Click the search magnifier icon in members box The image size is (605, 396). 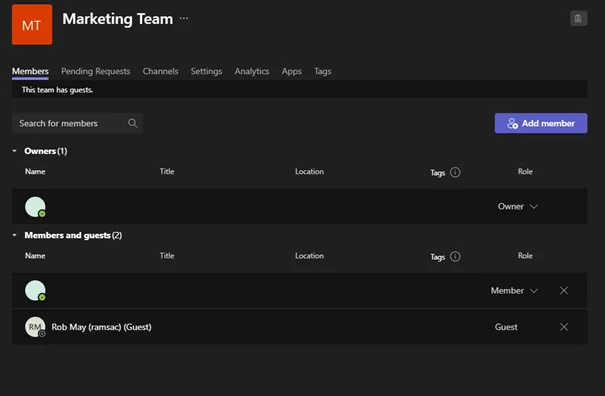coord(132,123)
